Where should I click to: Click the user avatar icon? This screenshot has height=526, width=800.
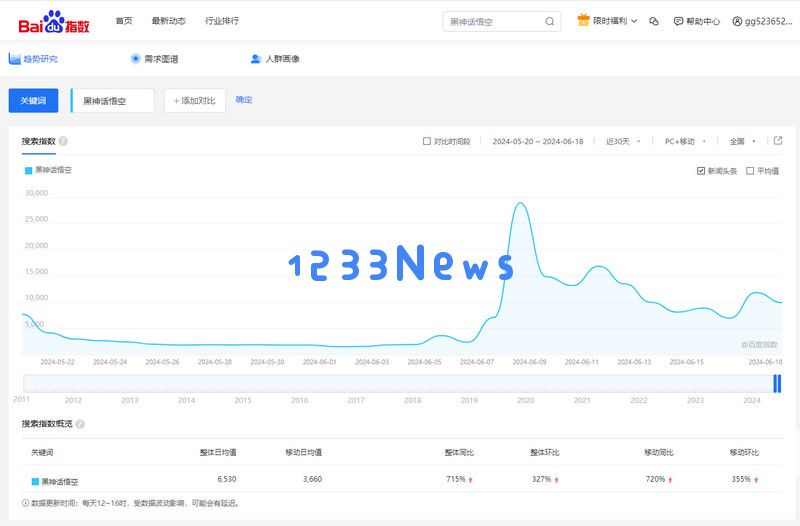tap(737, 21)
